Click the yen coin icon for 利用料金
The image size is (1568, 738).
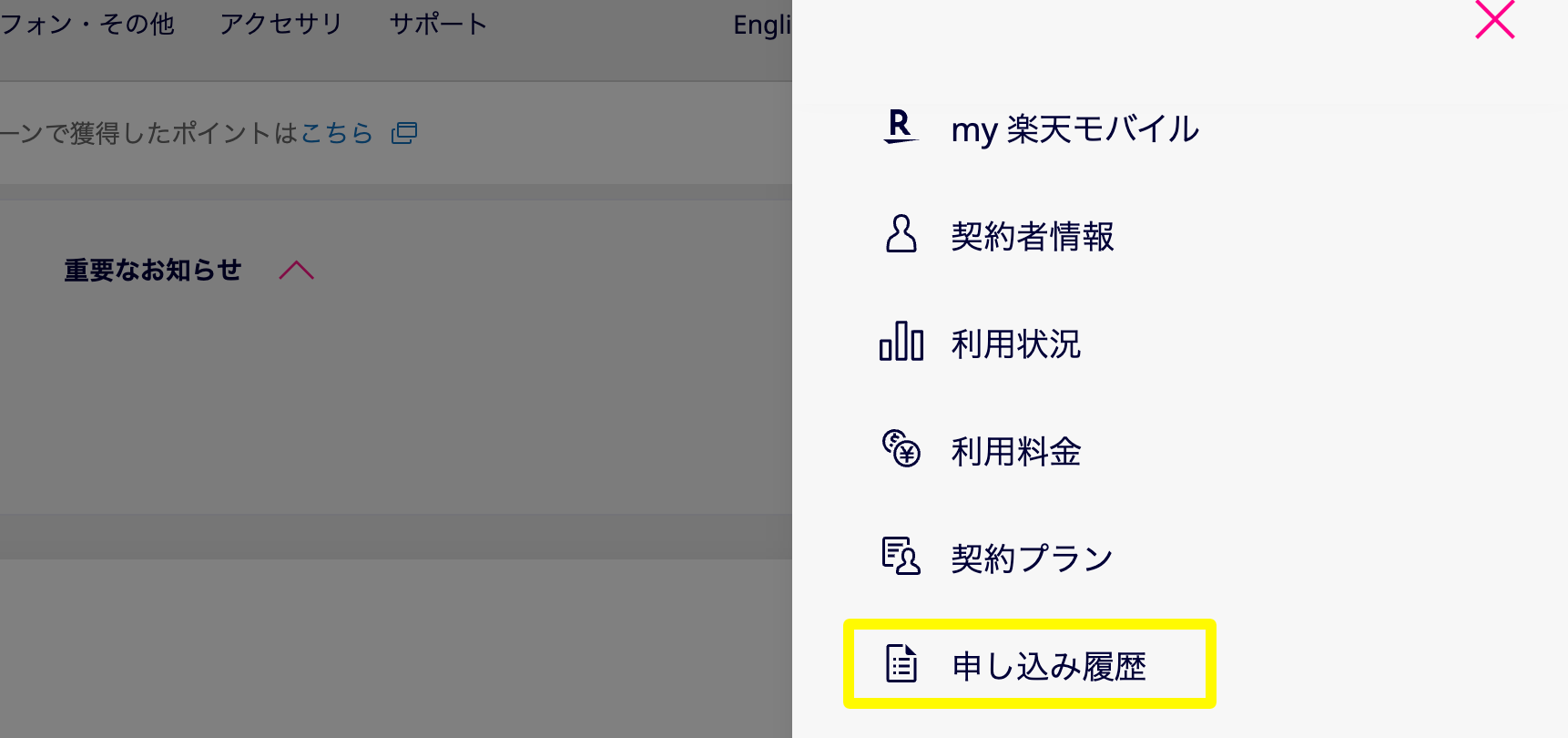901,448
